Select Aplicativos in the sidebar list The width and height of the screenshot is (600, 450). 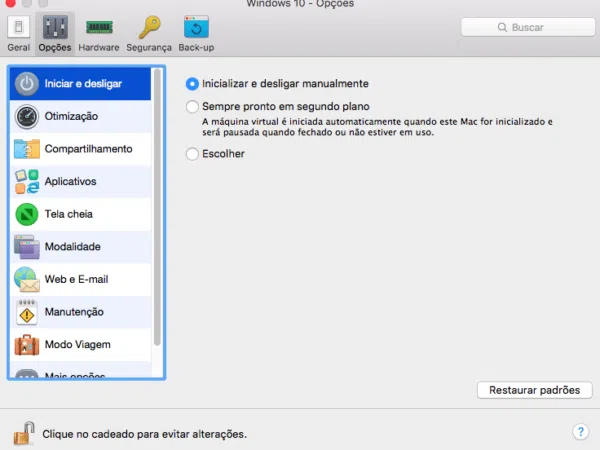tap(80, 181)
